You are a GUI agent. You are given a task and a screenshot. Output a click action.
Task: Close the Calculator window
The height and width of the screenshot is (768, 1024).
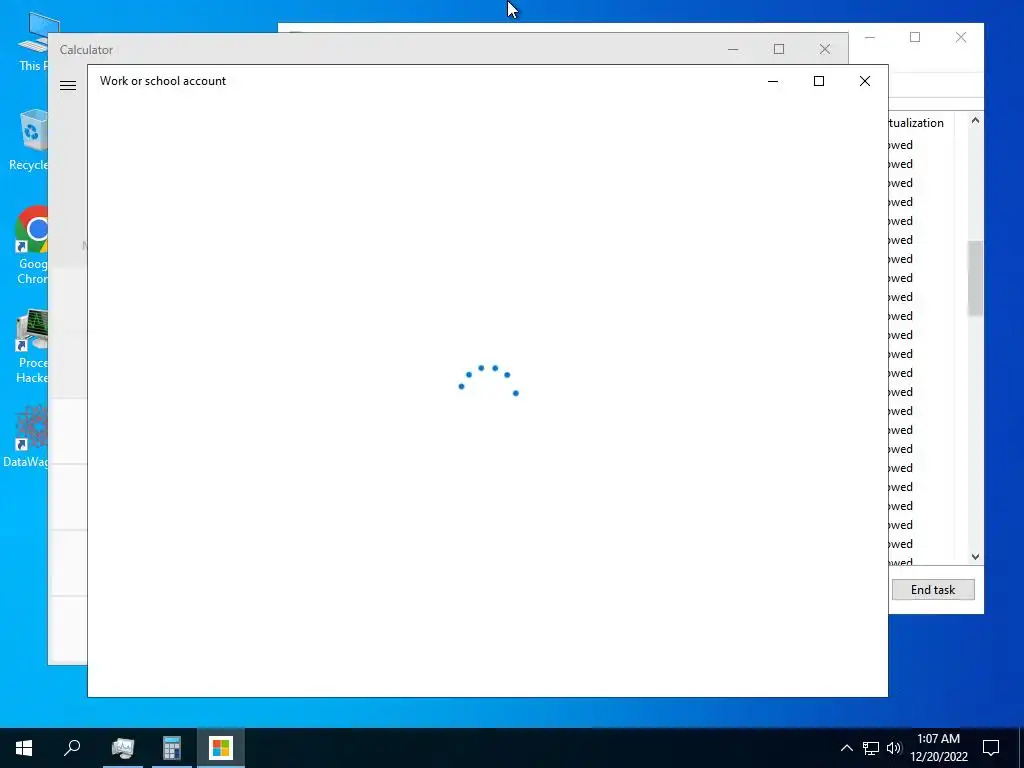point(825,49)
